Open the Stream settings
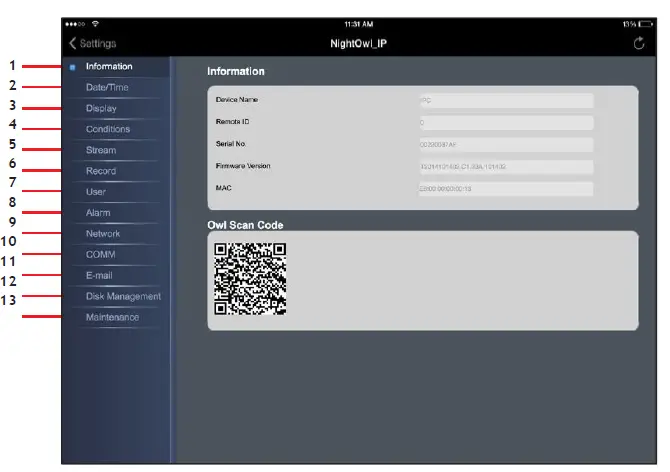 coord(101,150)
